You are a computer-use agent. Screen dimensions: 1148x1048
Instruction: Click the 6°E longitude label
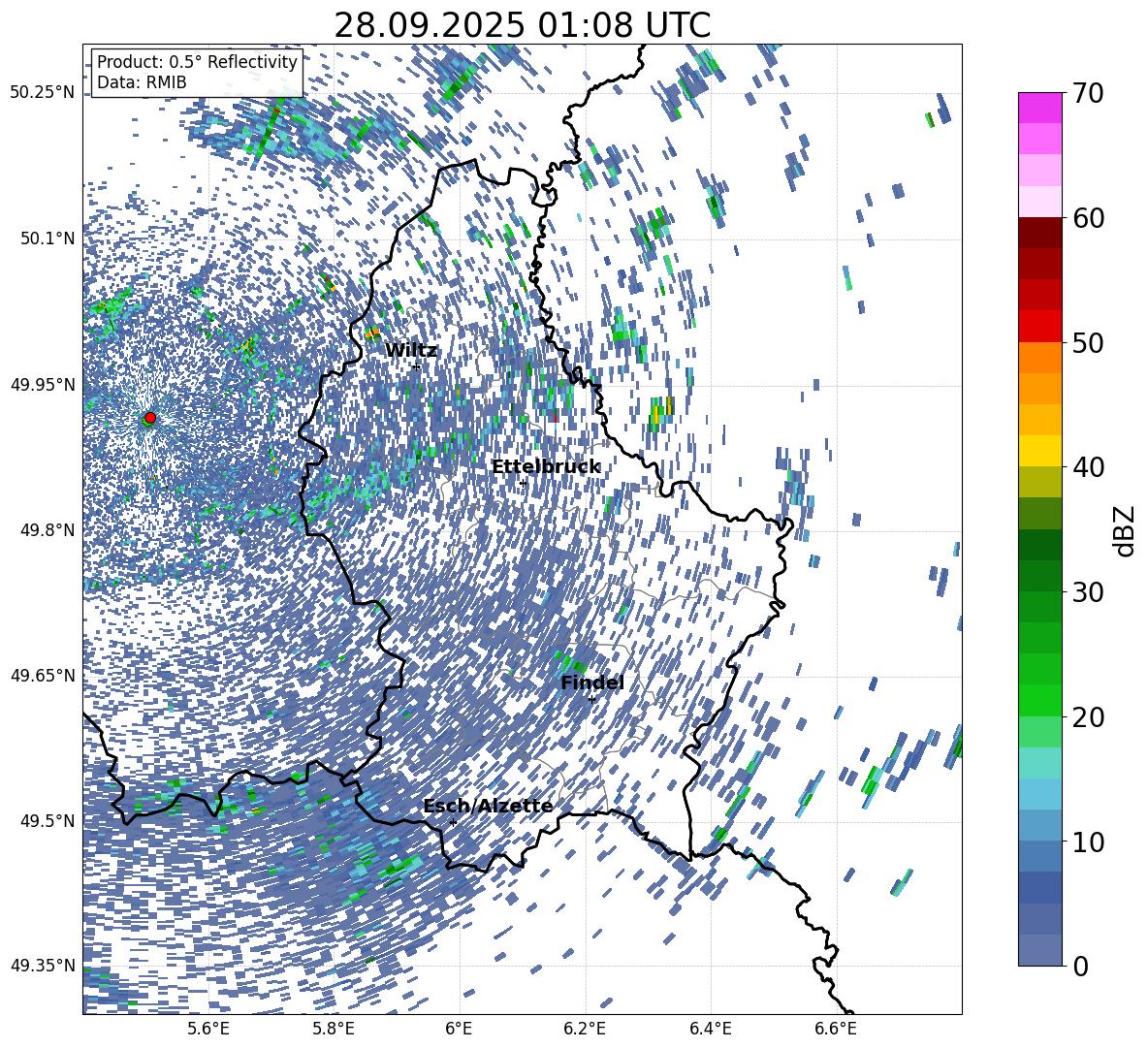(x=459, y=1029)
